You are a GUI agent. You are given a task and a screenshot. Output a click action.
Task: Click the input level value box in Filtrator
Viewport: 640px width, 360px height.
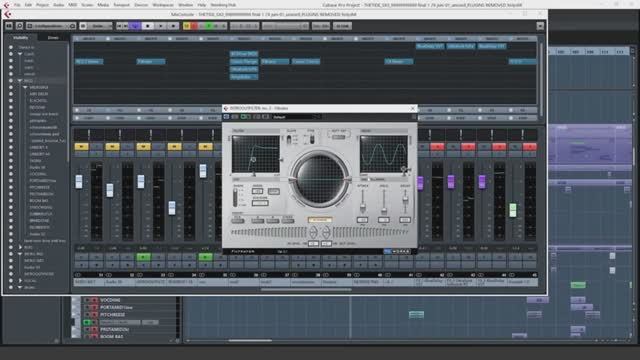(x=313, y=244)
